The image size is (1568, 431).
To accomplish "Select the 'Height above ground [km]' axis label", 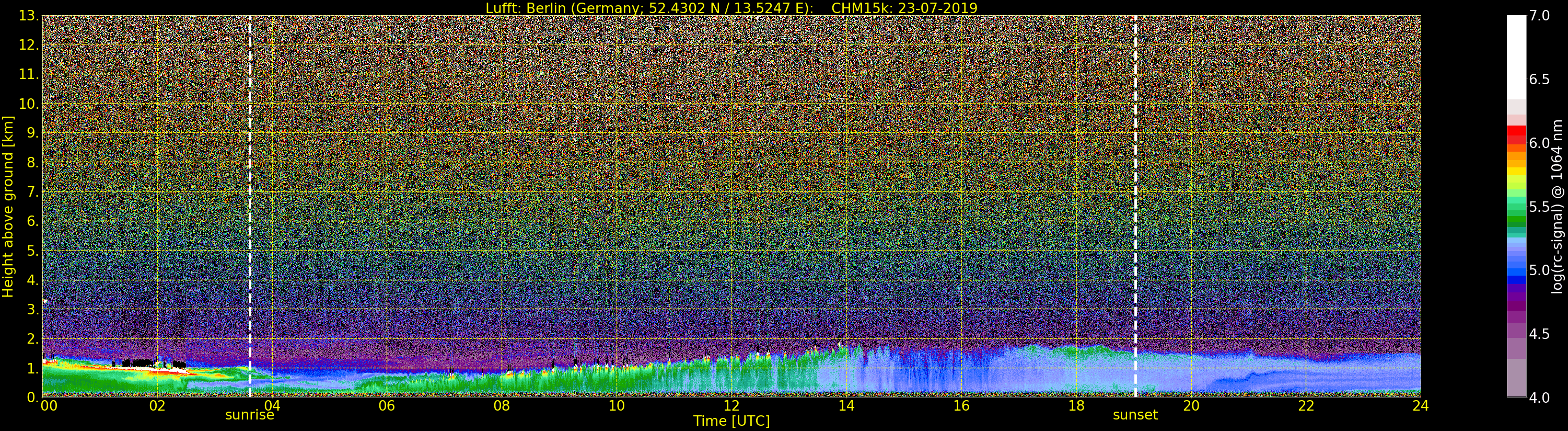I will tap(8, 207).
